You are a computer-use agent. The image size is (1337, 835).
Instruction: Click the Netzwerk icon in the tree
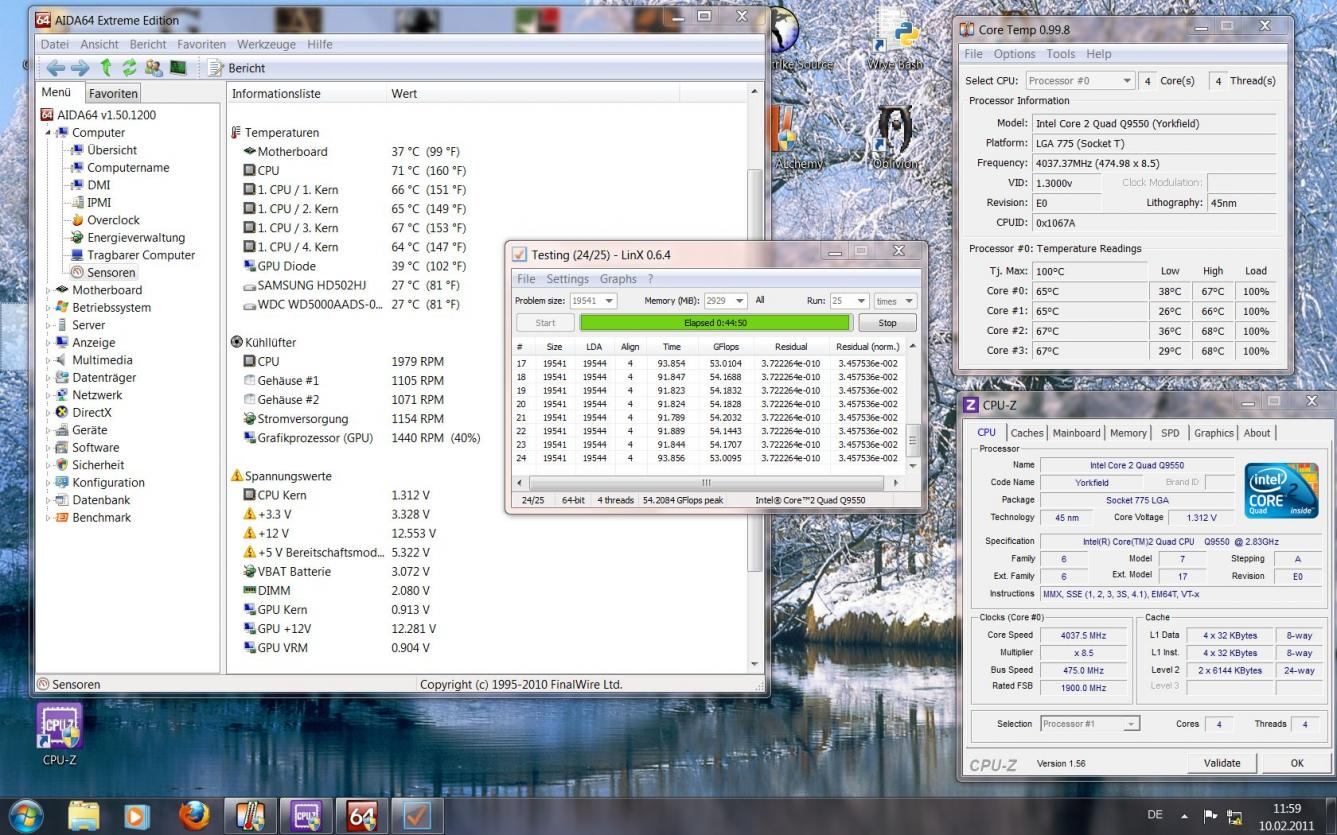[x=62, y=395]
